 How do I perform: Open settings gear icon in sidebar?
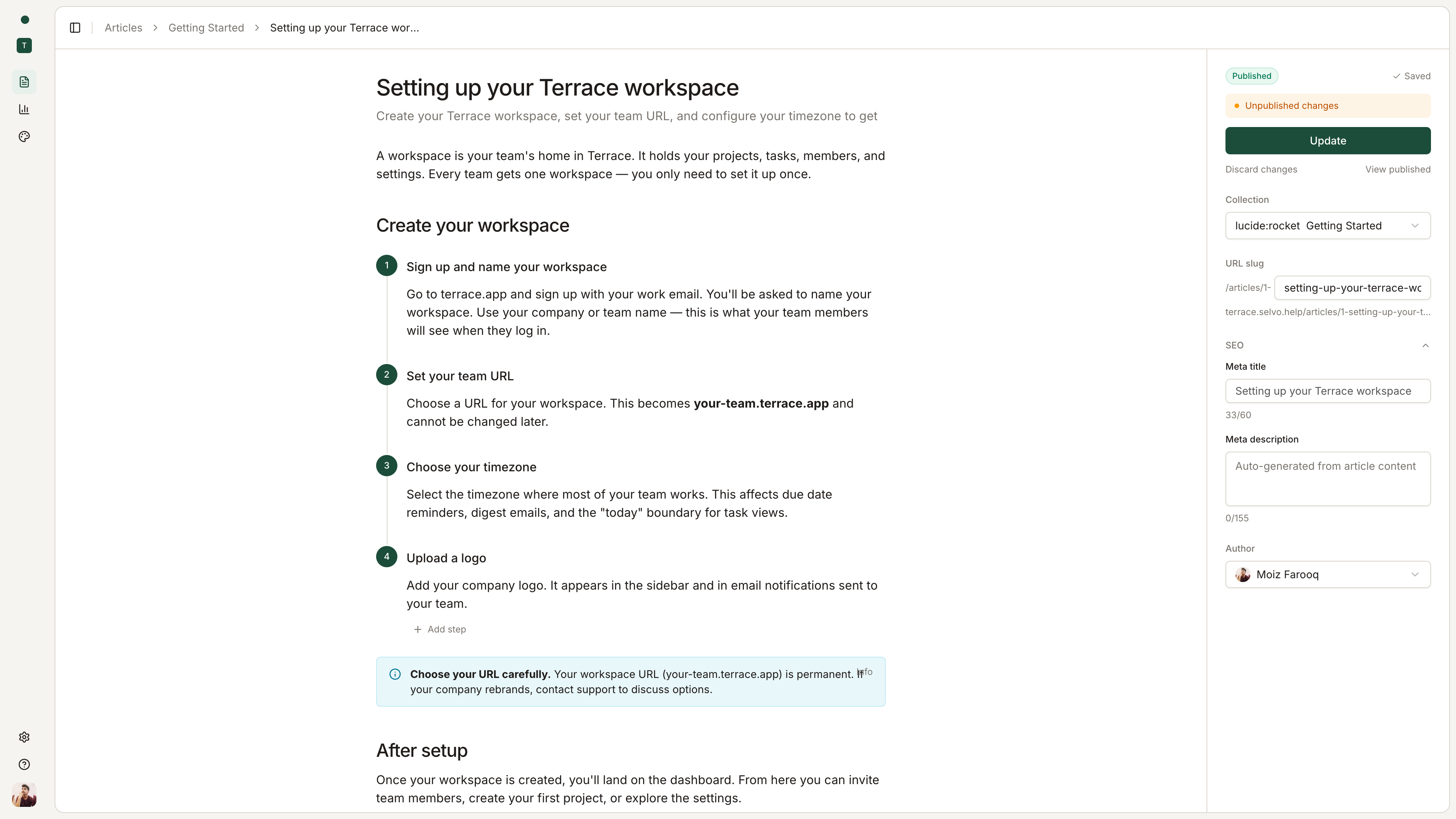pyautogui.click(x=24, y=737)
